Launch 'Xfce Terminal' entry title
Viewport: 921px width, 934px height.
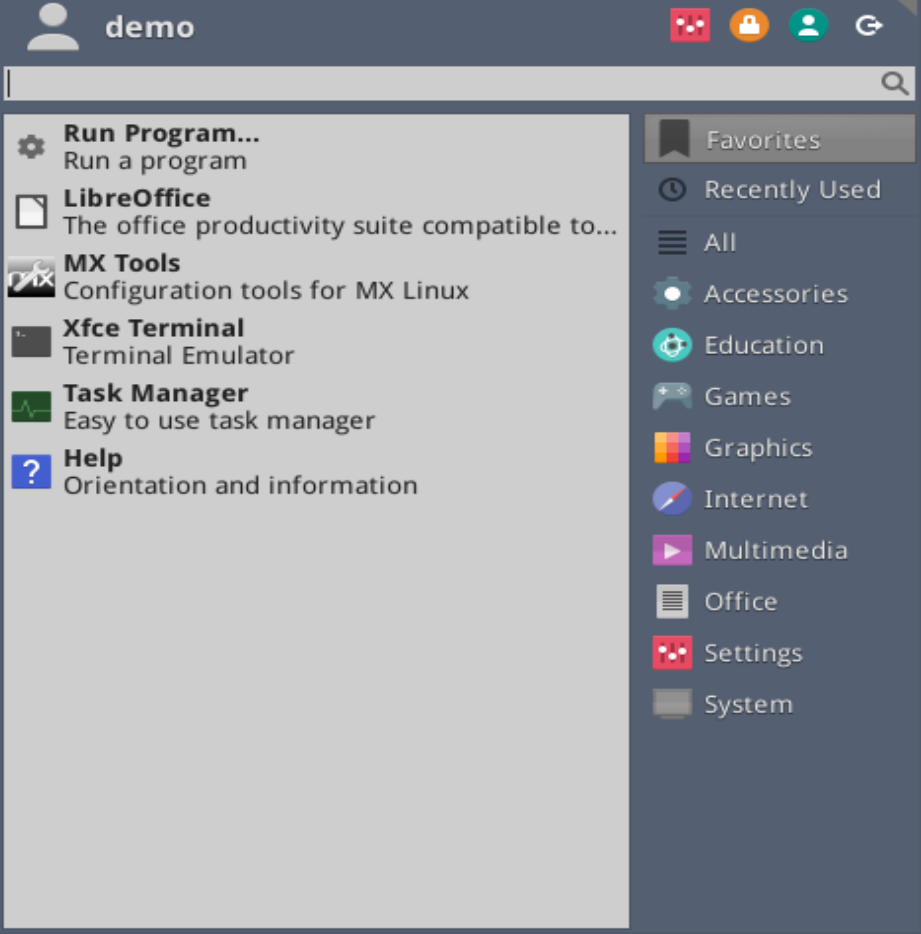(154, 328)
